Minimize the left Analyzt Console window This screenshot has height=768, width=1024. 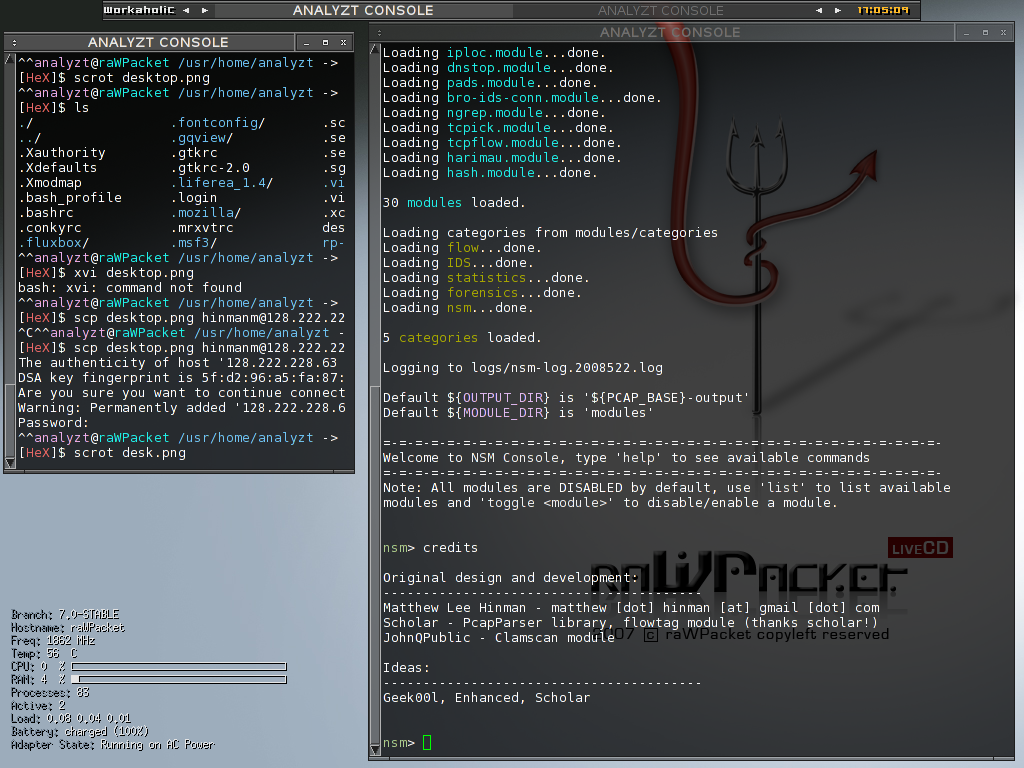306,43
